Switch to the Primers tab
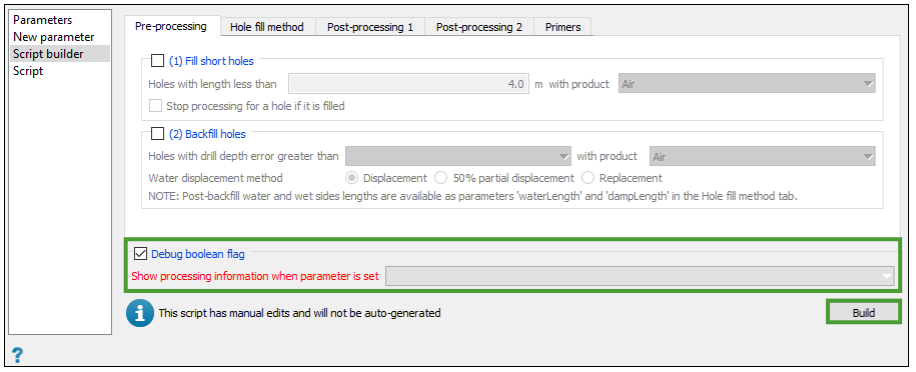 (563, 27)
